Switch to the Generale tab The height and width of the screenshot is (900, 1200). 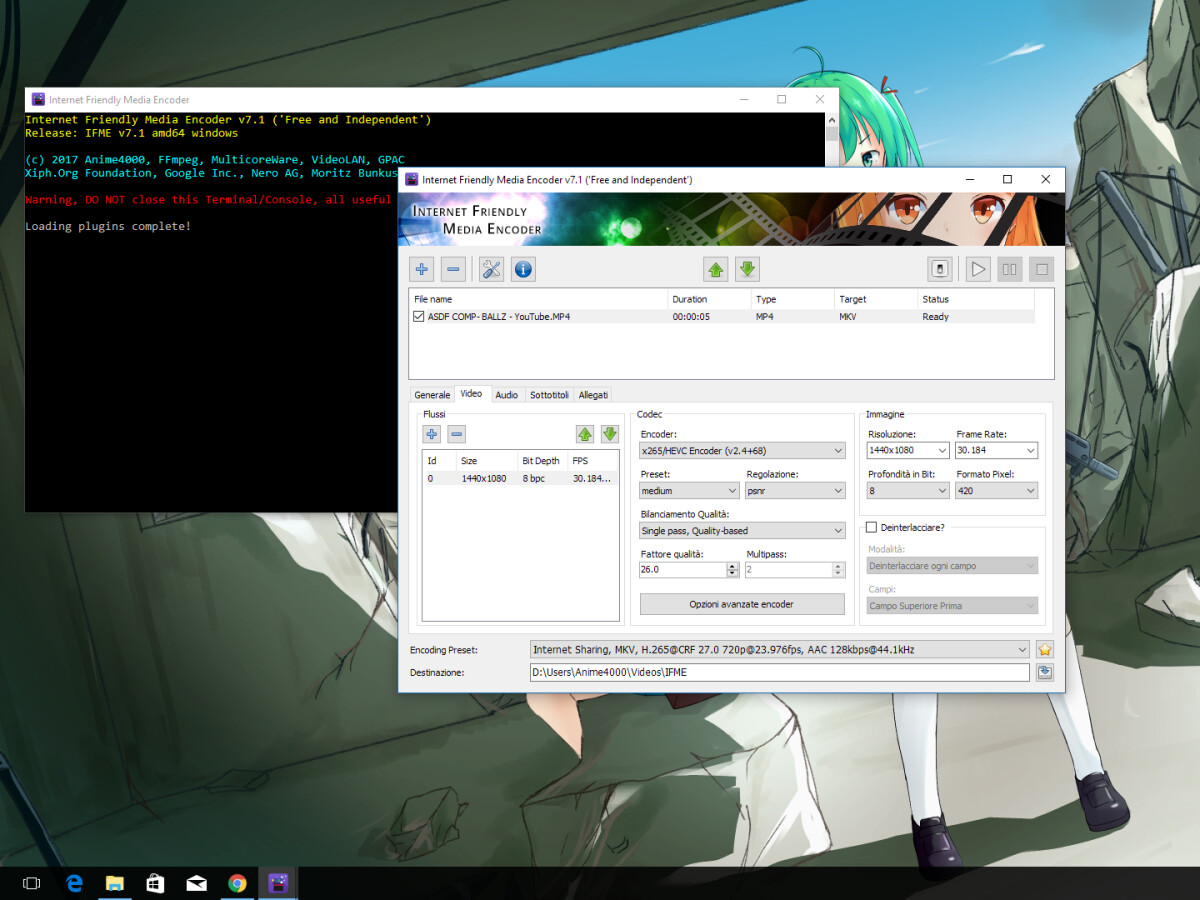click(x=432, y=395)
